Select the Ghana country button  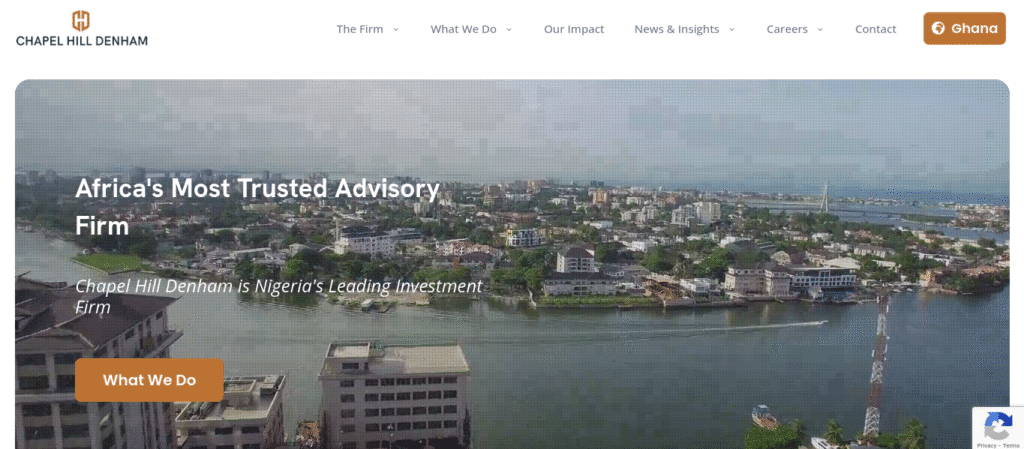pyautogui.click(x=965, y=28)
